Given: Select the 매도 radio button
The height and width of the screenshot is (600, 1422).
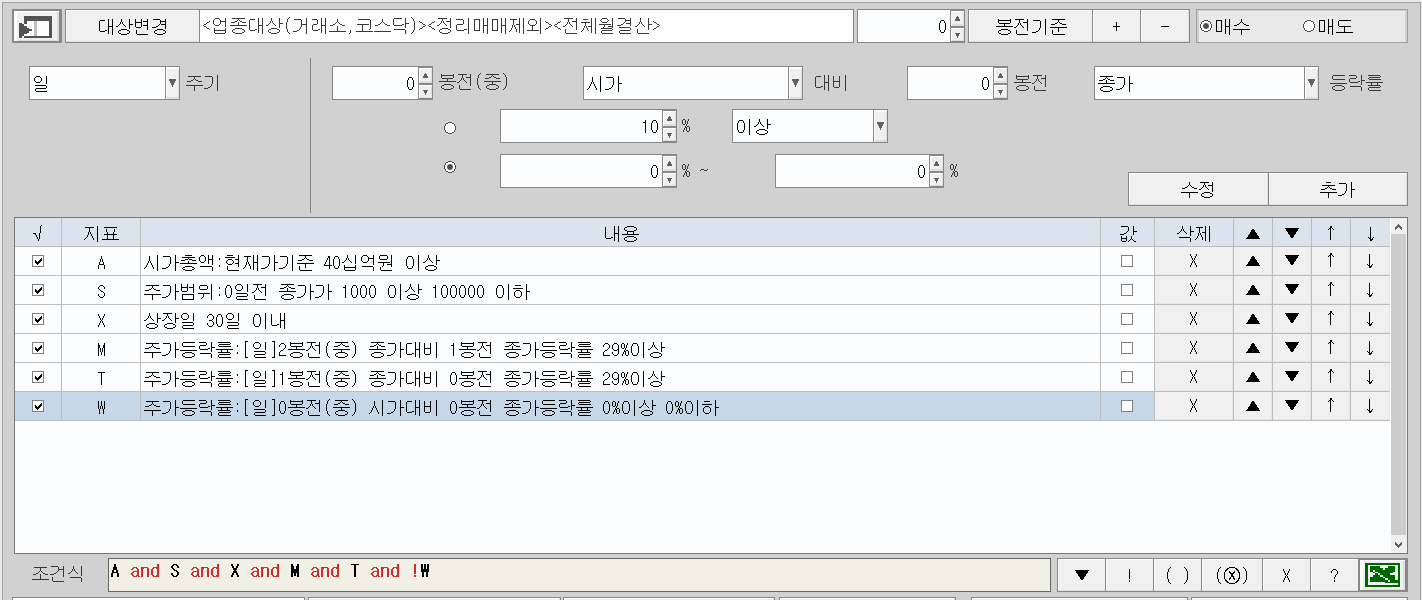Looking at the screenshot, I should coord(1309,27).
